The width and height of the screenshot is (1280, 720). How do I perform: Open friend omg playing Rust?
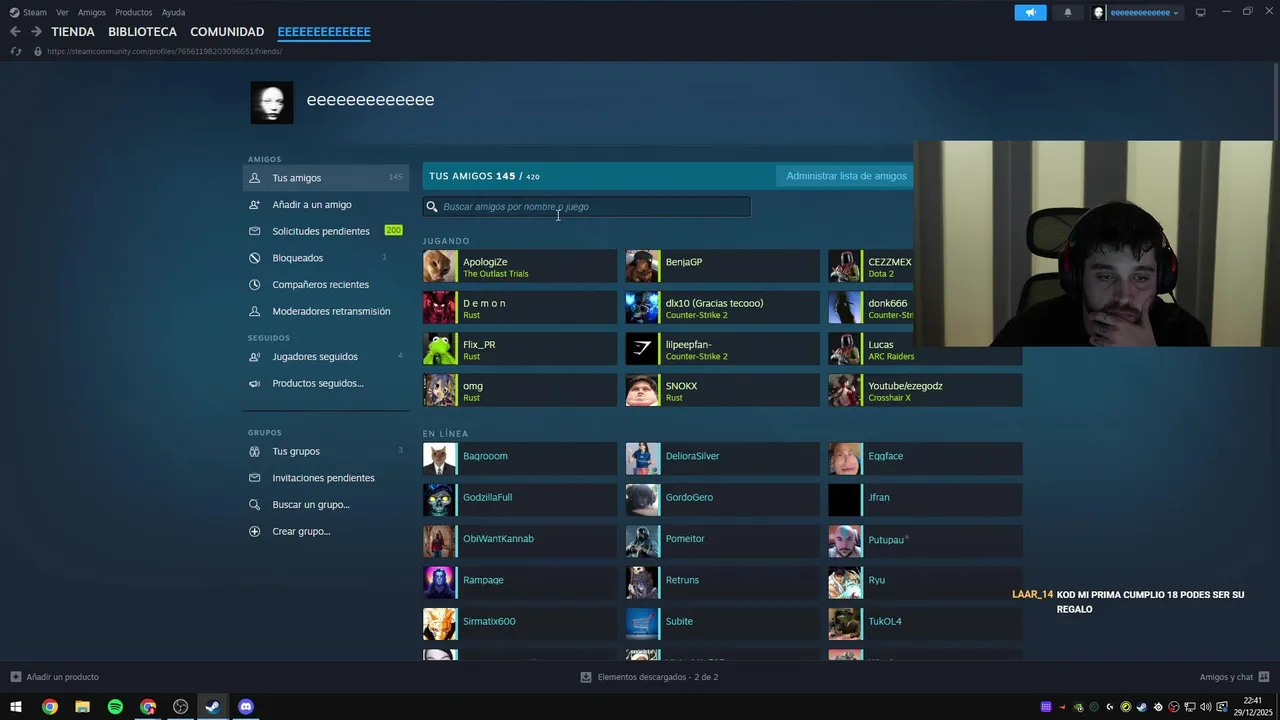click(520, 391)
